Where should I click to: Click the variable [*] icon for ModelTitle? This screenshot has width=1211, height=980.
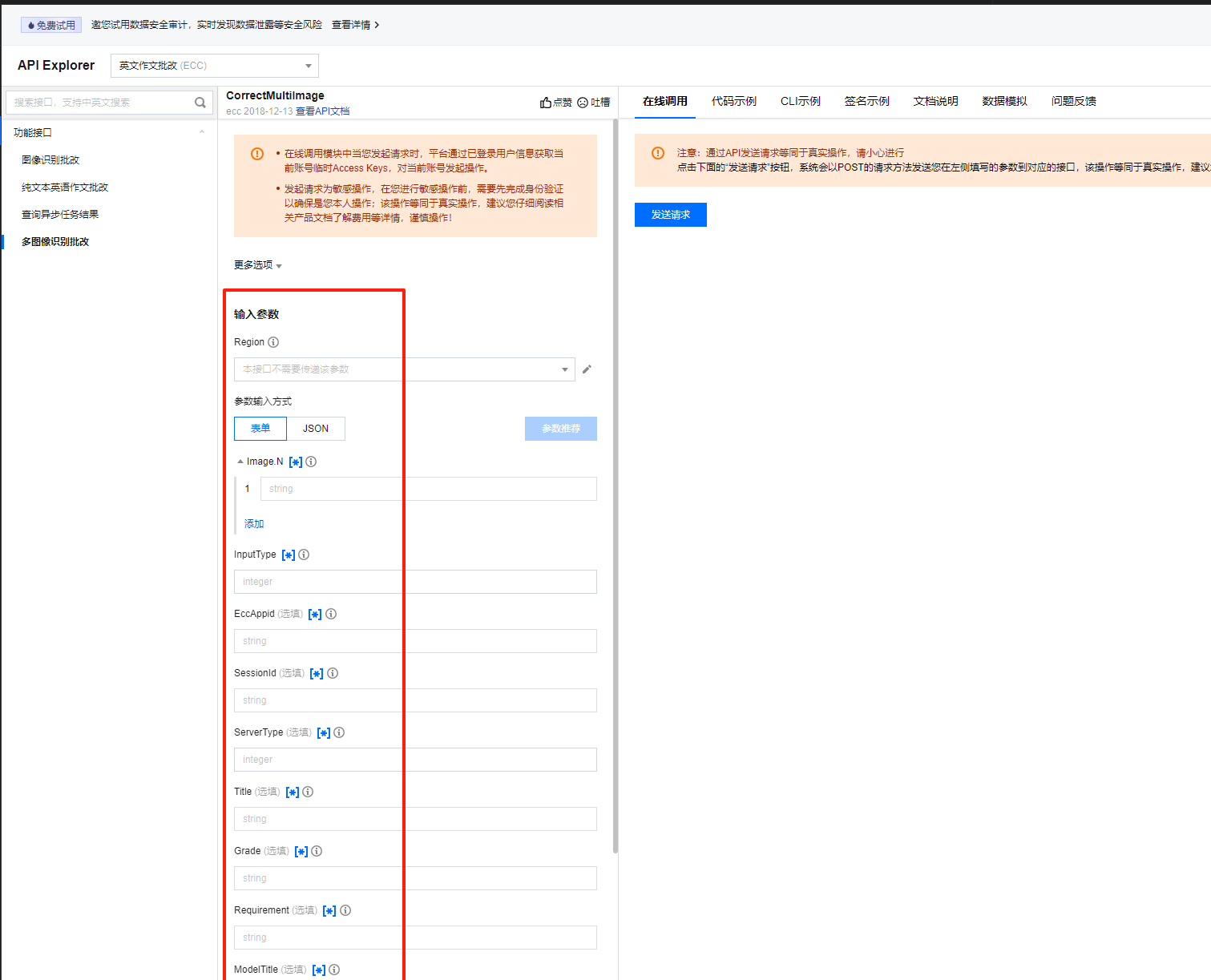point(319,970)
